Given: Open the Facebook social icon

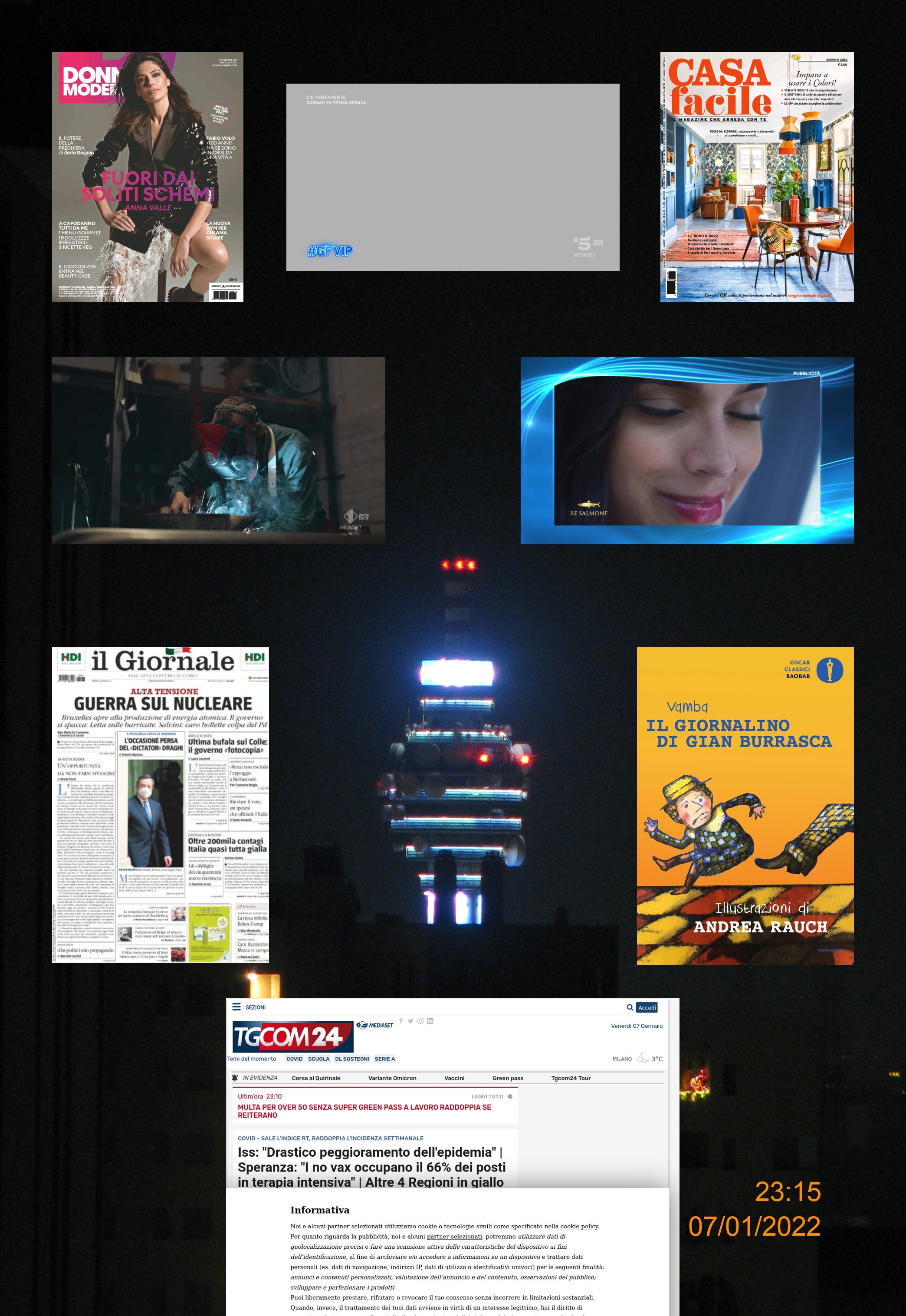Looking at the screenshot, I should pos(401,1020).
